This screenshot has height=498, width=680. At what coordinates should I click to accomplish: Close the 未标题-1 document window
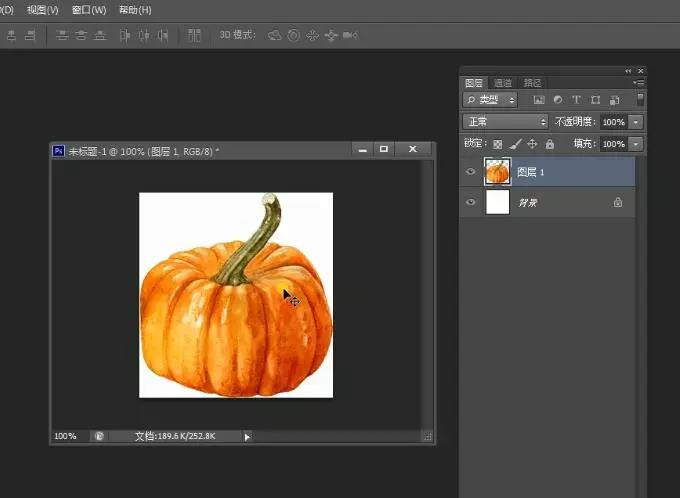(413, 150)
